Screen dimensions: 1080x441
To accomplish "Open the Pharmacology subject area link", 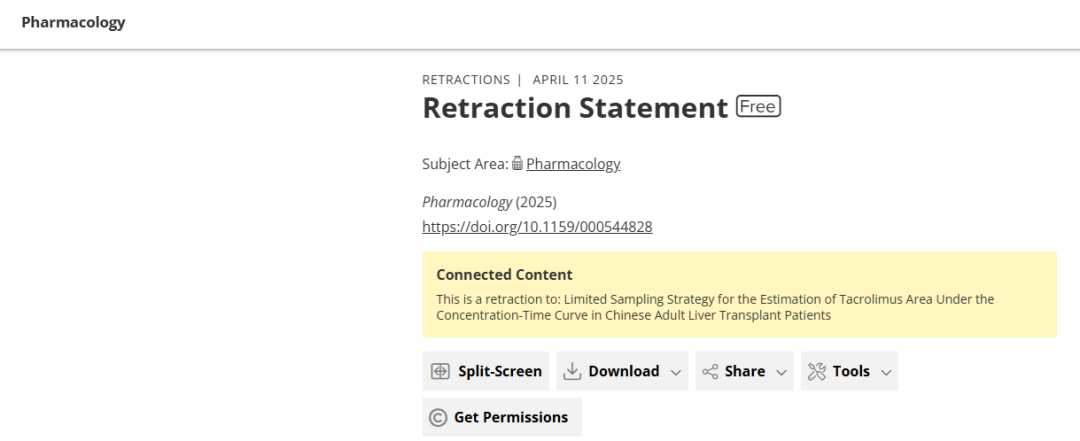I will 573,164.
